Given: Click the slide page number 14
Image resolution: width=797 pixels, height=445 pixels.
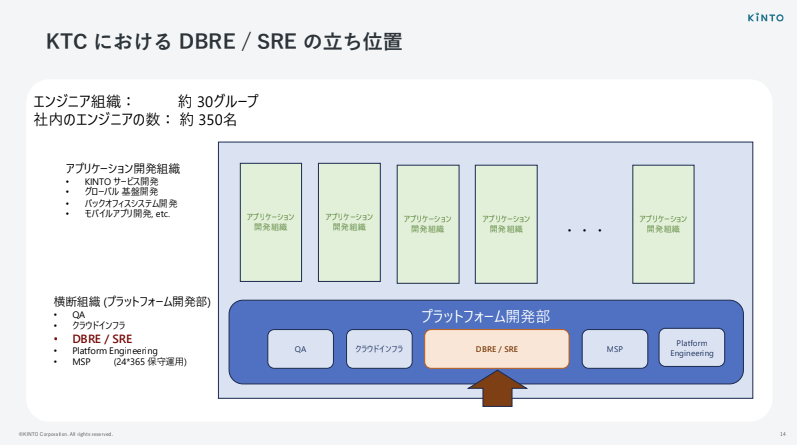Looking at the screenshot, I should coord(781,433).
